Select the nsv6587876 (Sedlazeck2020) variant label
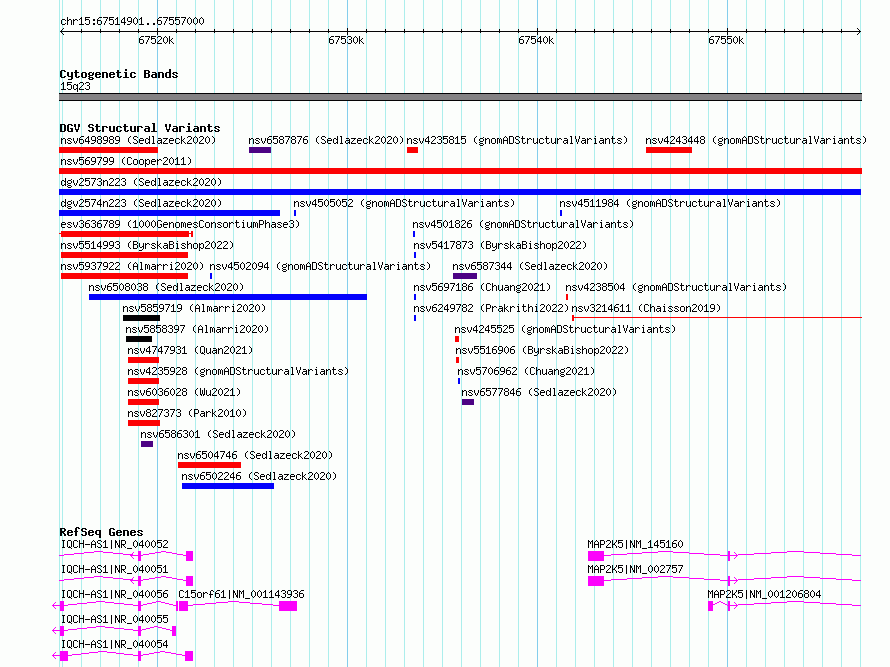 [x=326, y=140]
